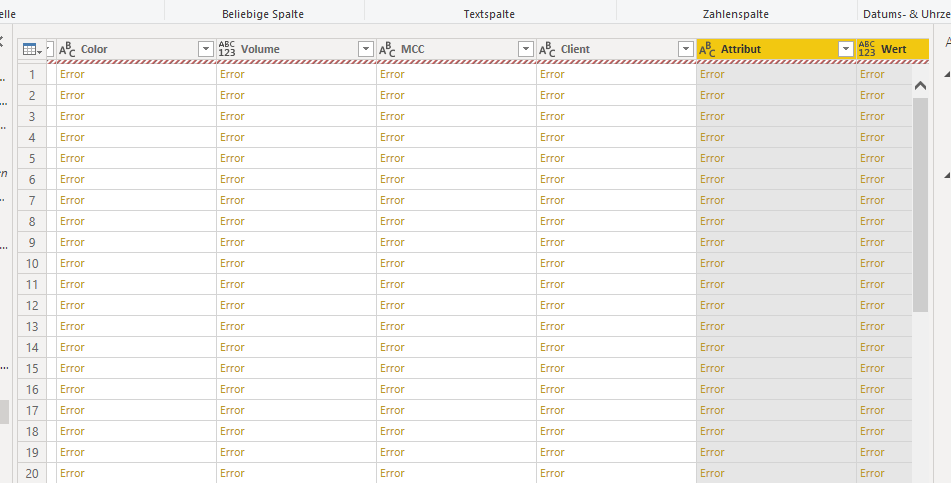951x483 pixels.
Task: Select row number 5
Action: tap(32, 158)
